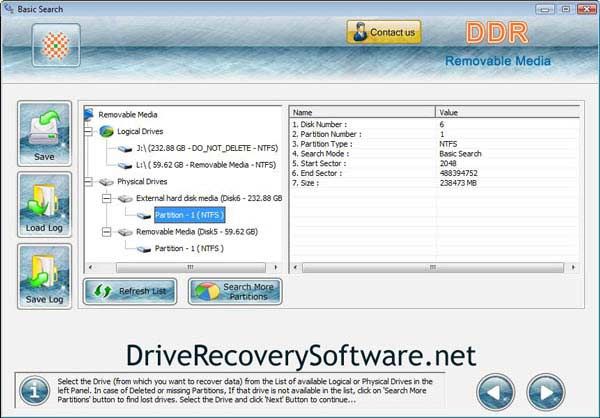This screenshot has width=600, height=418.
Task: Click the info icon at the bottom
Action: coord(34,391)
